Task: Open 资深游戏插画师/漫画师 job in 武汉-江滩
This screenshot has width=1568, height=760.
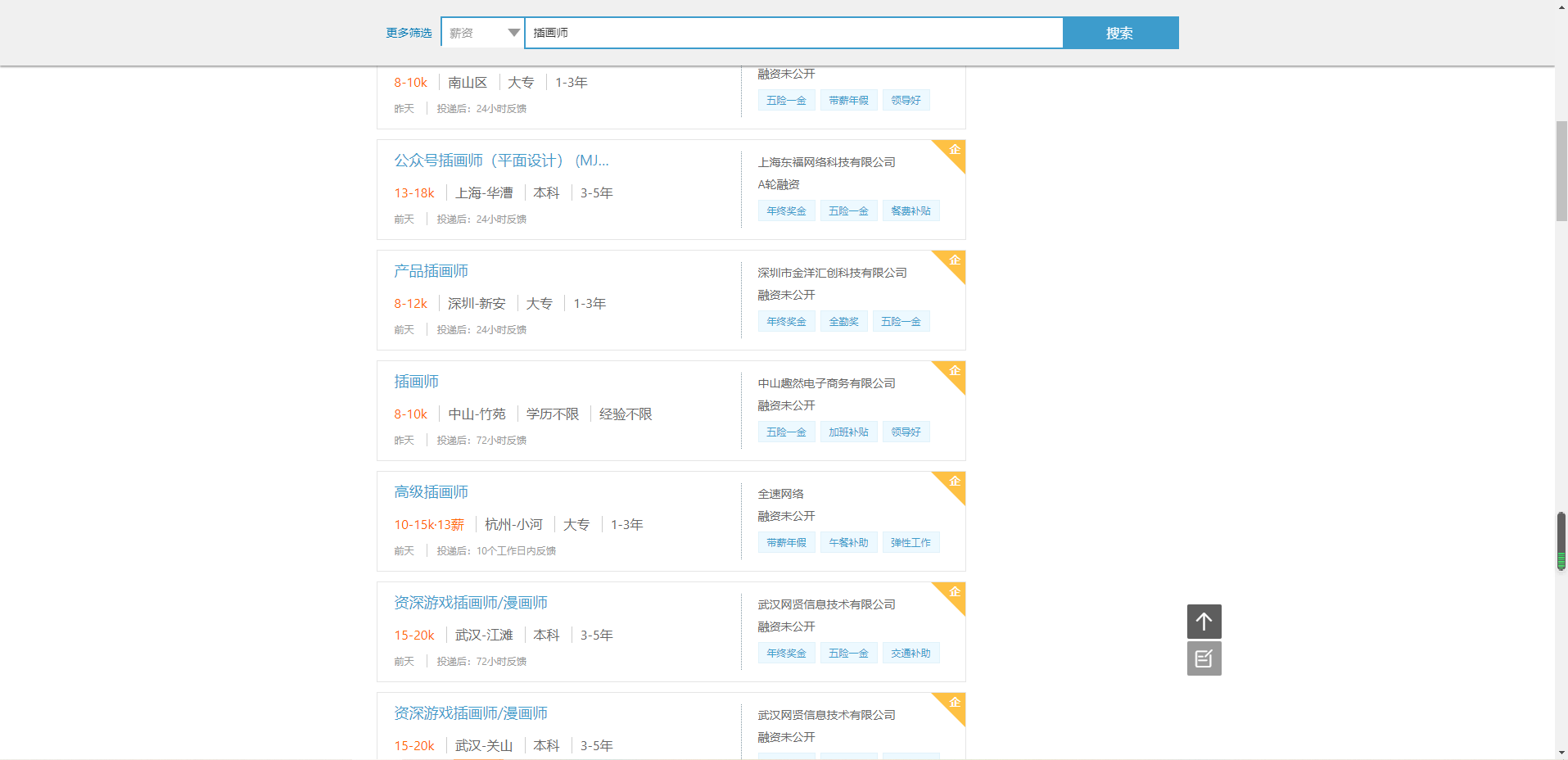Action: [x=471, y=603]
